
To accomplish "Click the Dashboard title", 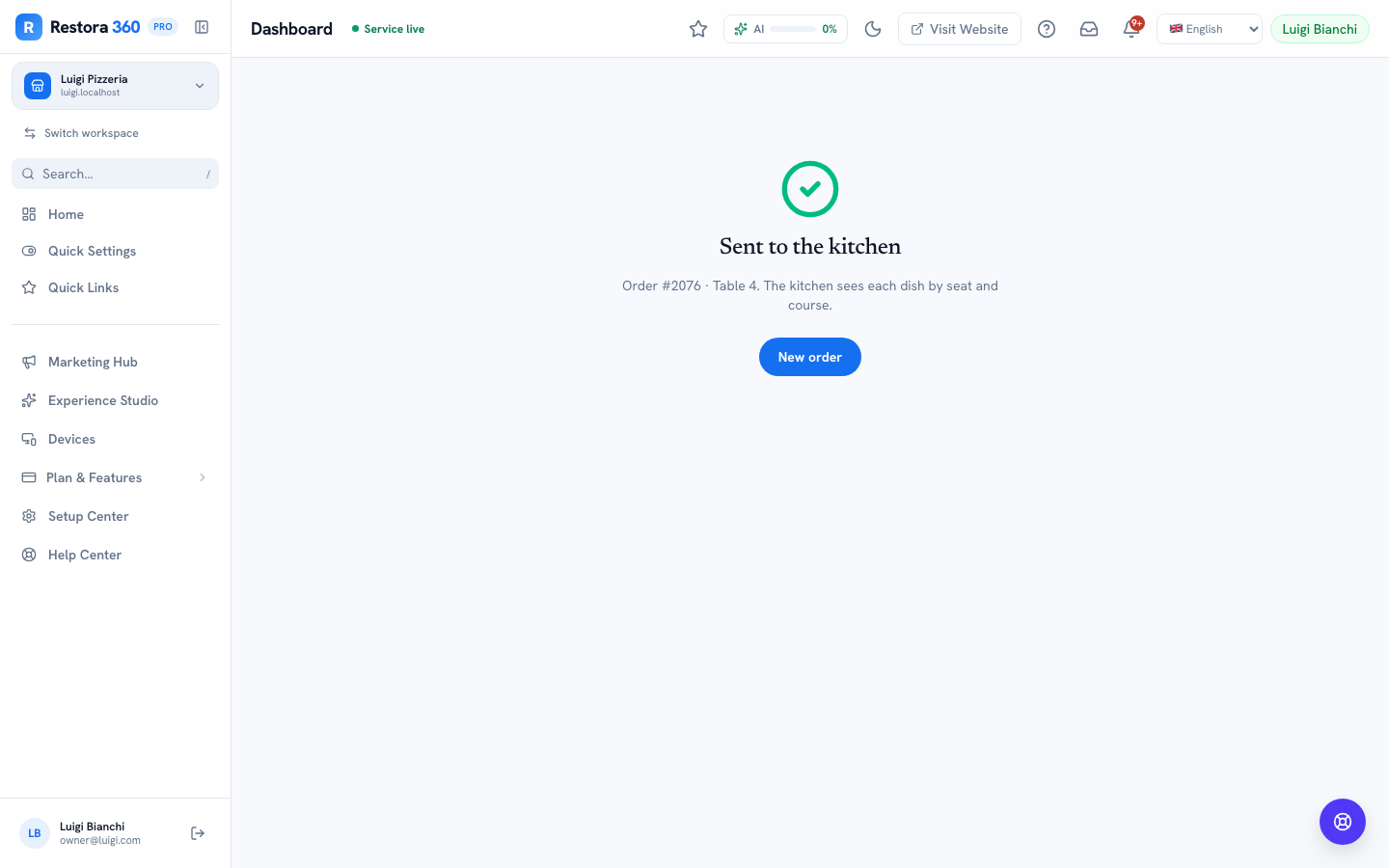I will pyautogui.click(x=291, y=29).
